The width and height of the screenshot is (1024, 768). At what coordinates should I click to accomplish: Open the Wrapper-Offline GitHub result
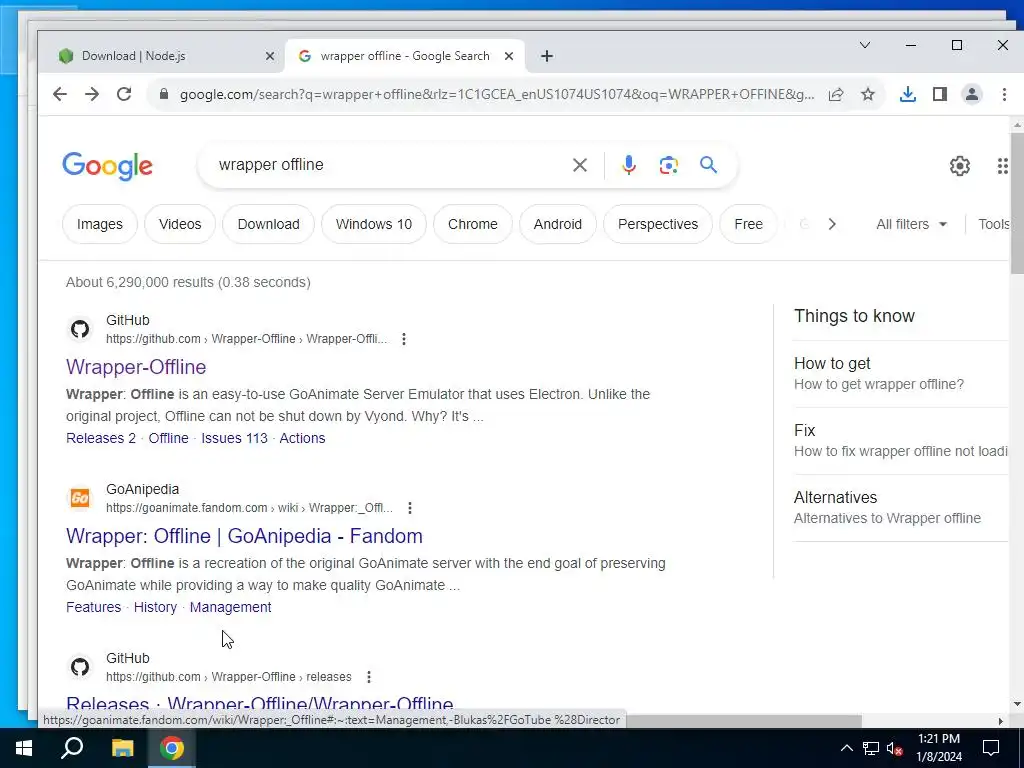(136, 367)
